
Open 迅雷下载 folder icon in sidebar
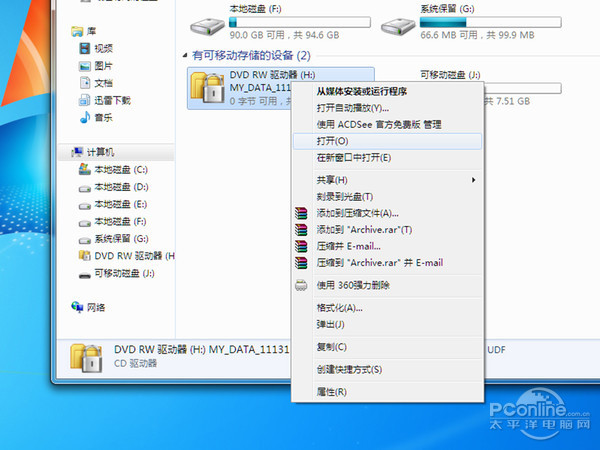pos(85,100)
